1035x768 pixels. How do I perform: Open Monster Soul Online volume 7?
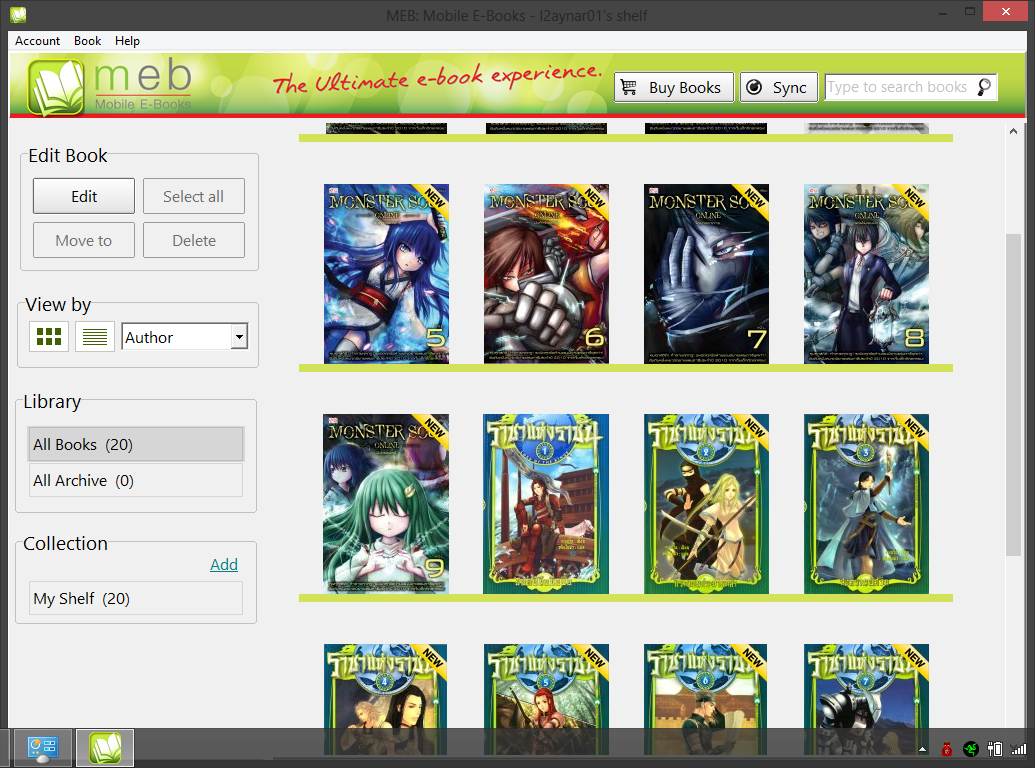coord(706,274)
